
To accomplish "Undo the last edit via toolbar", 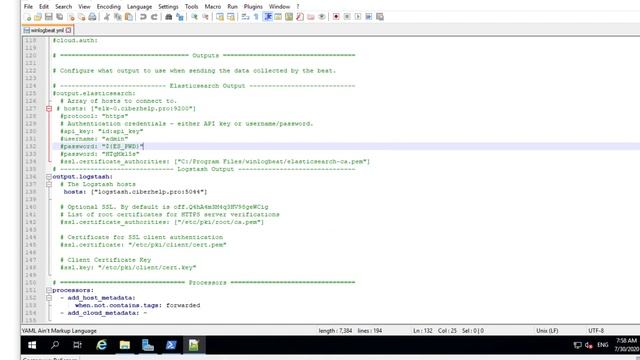I will point(143,17).
